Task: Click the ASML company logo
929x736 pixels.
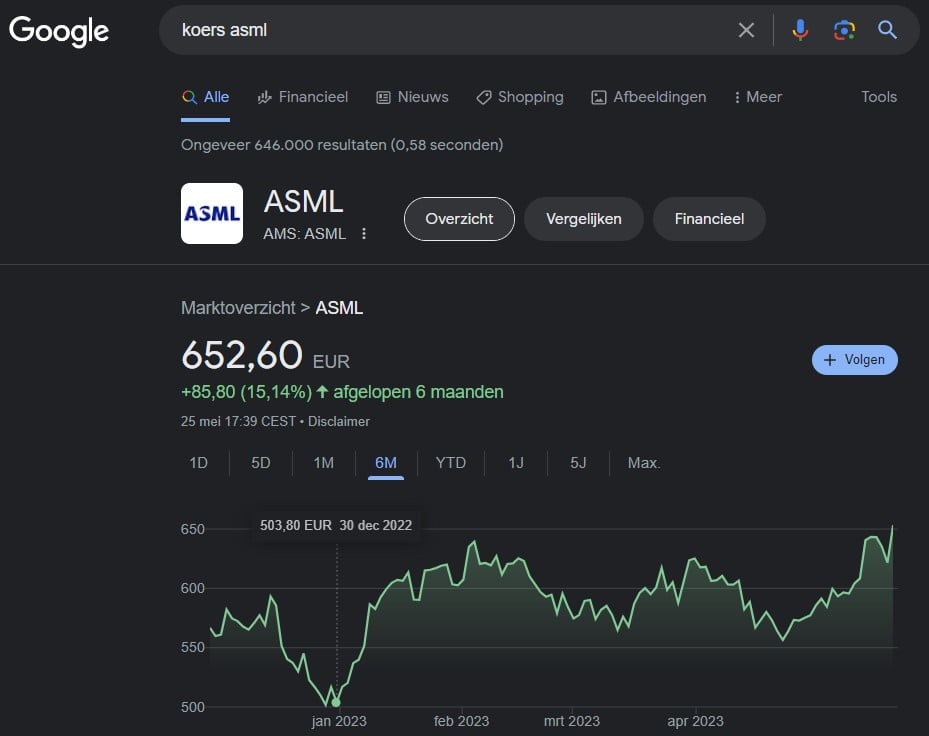Action: [212, 214]
